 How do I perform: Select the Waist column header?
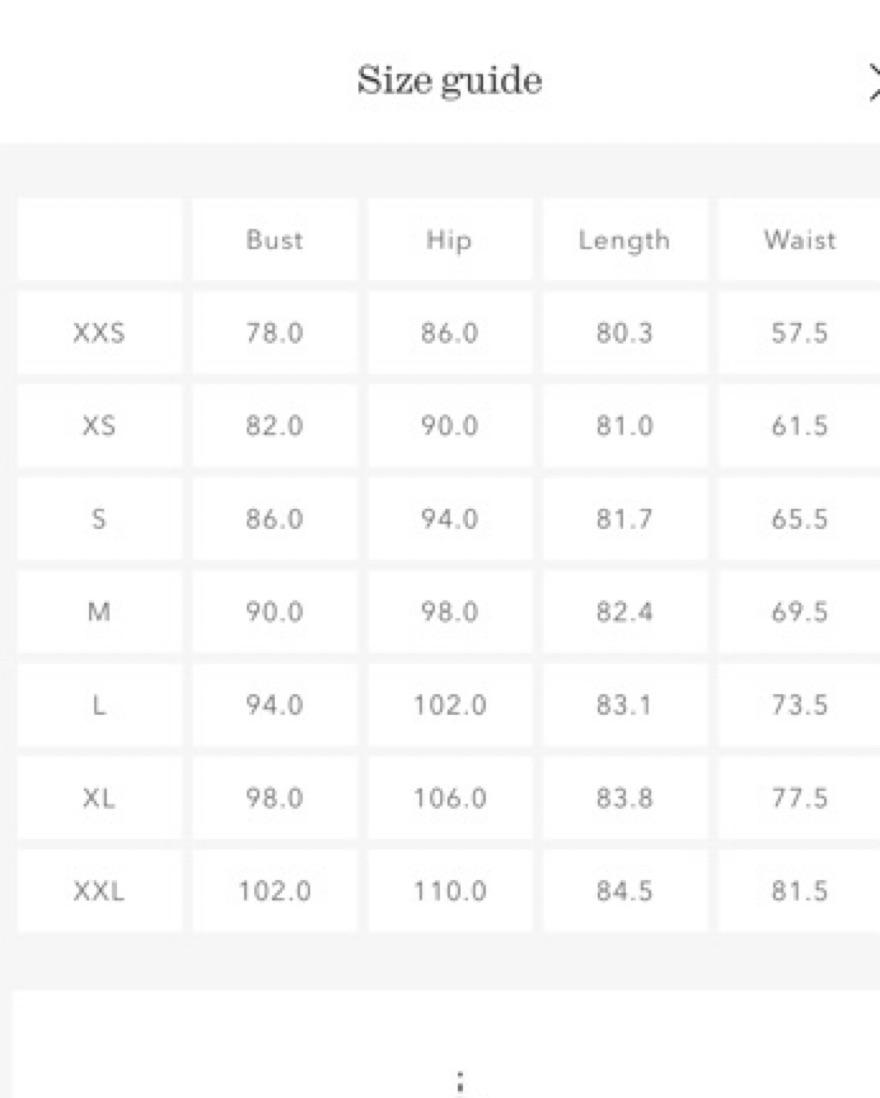coord(799,240)
